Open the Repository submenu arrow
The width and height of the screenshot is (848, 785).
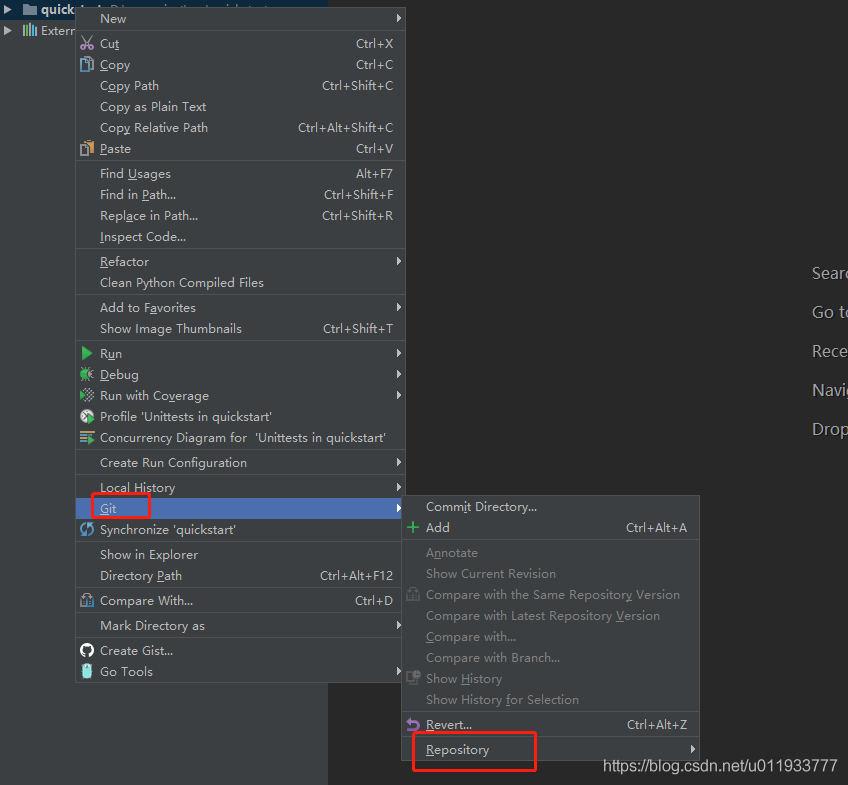pos(692,749)
